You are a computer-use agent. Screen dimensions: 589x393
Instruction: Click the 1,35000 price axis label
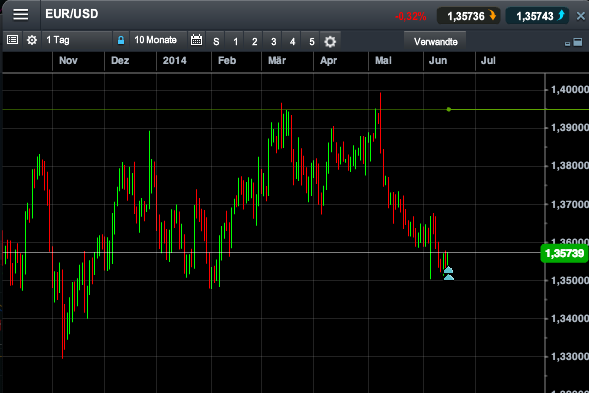pos(570,281)
